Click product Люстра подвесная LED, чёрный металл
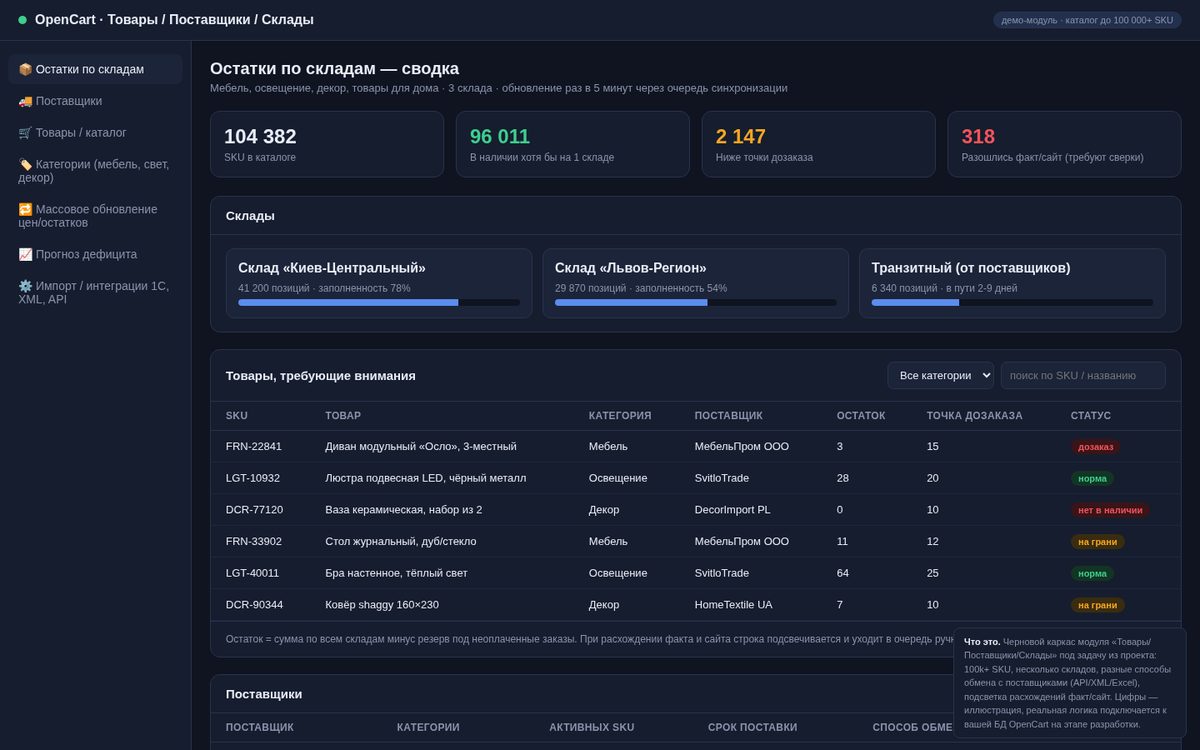1200x750 pixels. click(x=425, y=478)
